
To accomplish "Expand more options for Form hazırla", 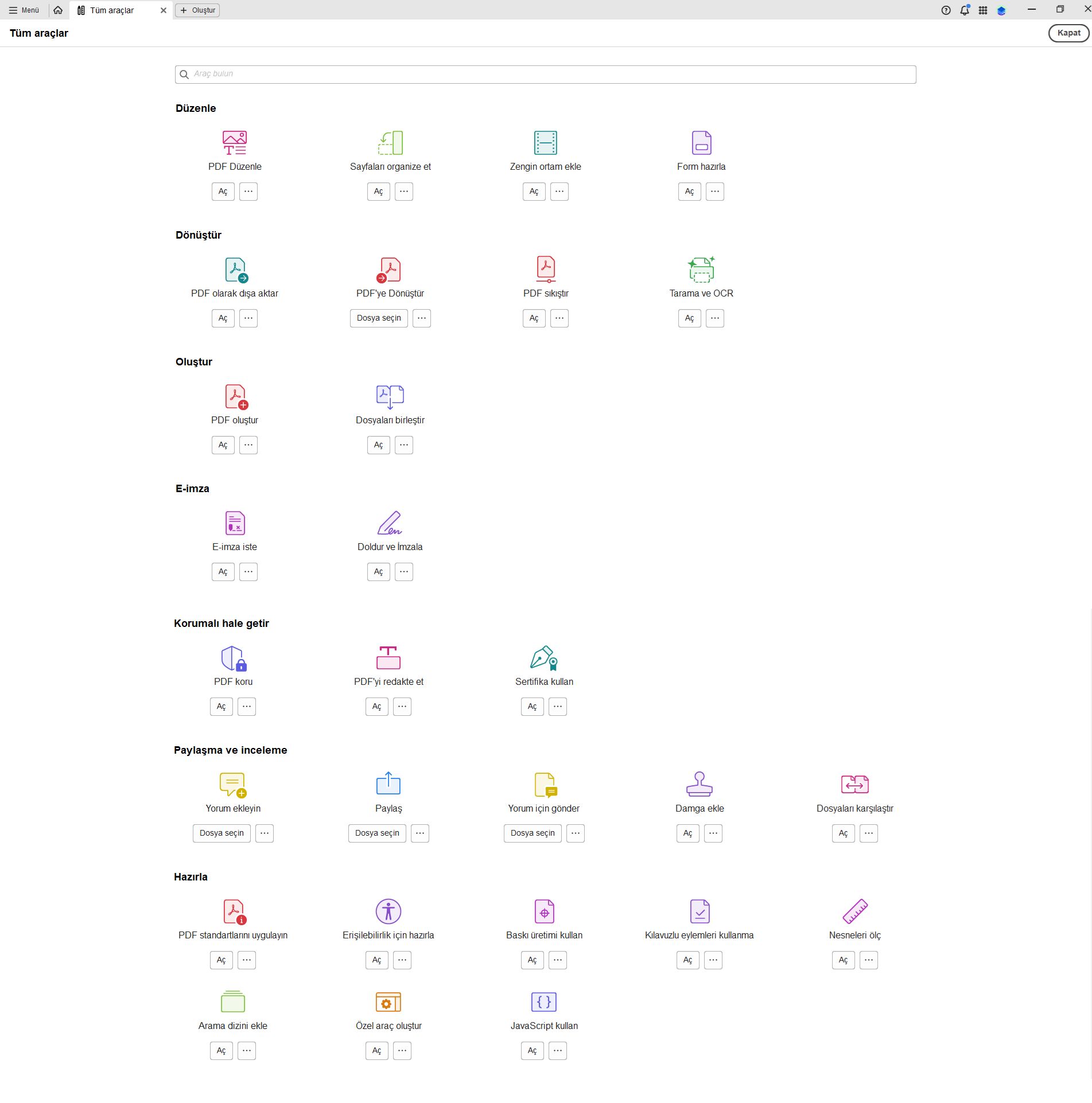I will tap(714, 191).
